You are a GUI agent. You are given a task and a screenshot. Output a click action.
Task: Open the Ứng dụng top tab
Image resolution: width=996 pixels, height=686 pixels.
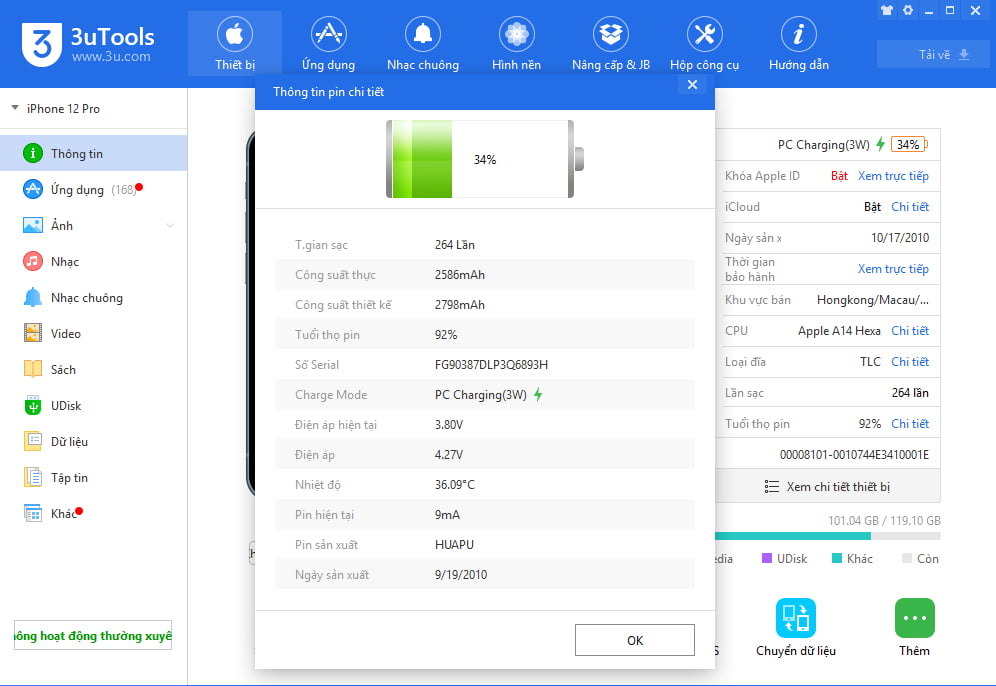tap(328, 44)
